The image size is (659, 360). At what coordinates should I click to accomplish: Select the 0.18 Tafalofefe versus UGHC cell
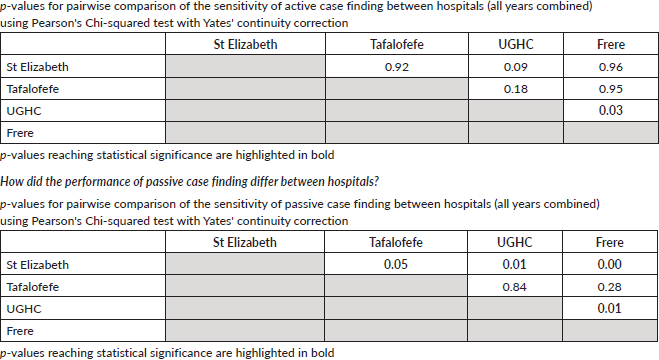click(x=515, y=89)
